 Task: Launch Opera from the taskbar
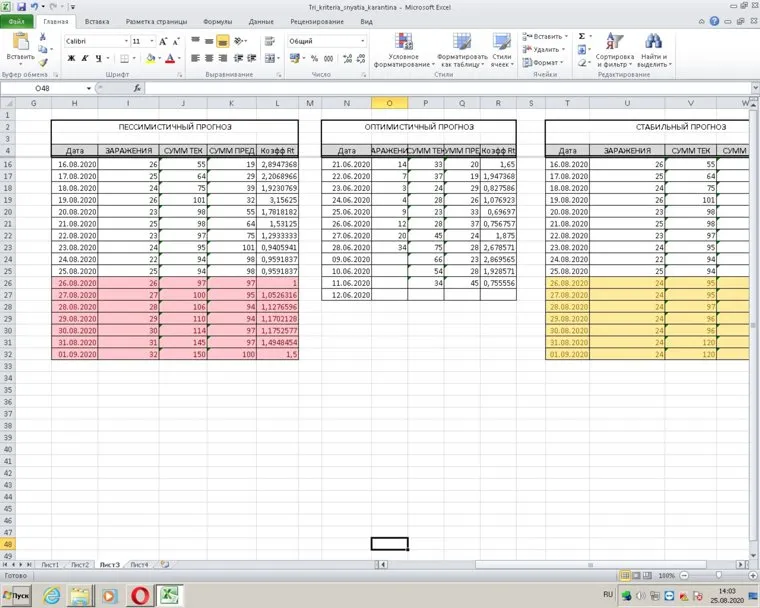coord(140,596)
